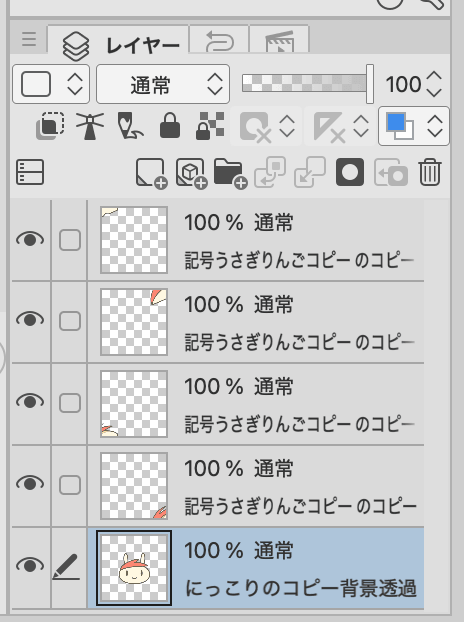Toggle two-pane layer display icon
Viewport: 464px width, 622px height.
pos(30,172)
